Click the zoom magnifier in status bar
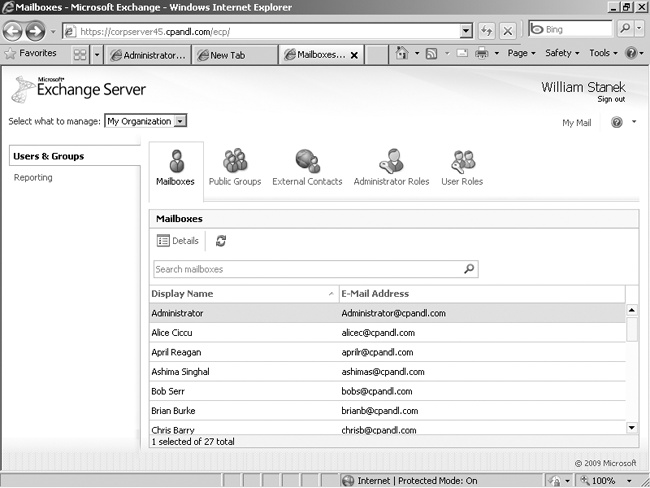Image resolution: width=650 pixels, height=488 pixels. pyautogui.click(x=585, y=480)
